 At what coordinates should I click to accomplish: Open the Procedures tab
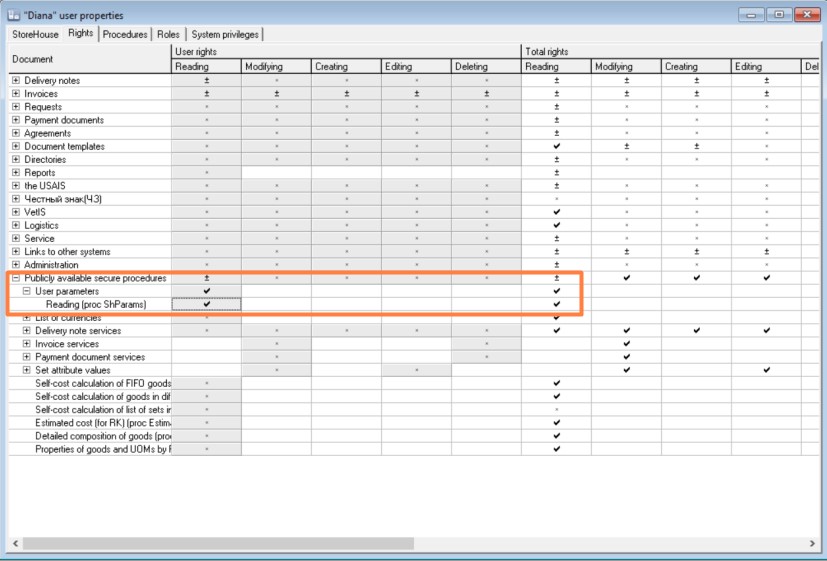125,34
